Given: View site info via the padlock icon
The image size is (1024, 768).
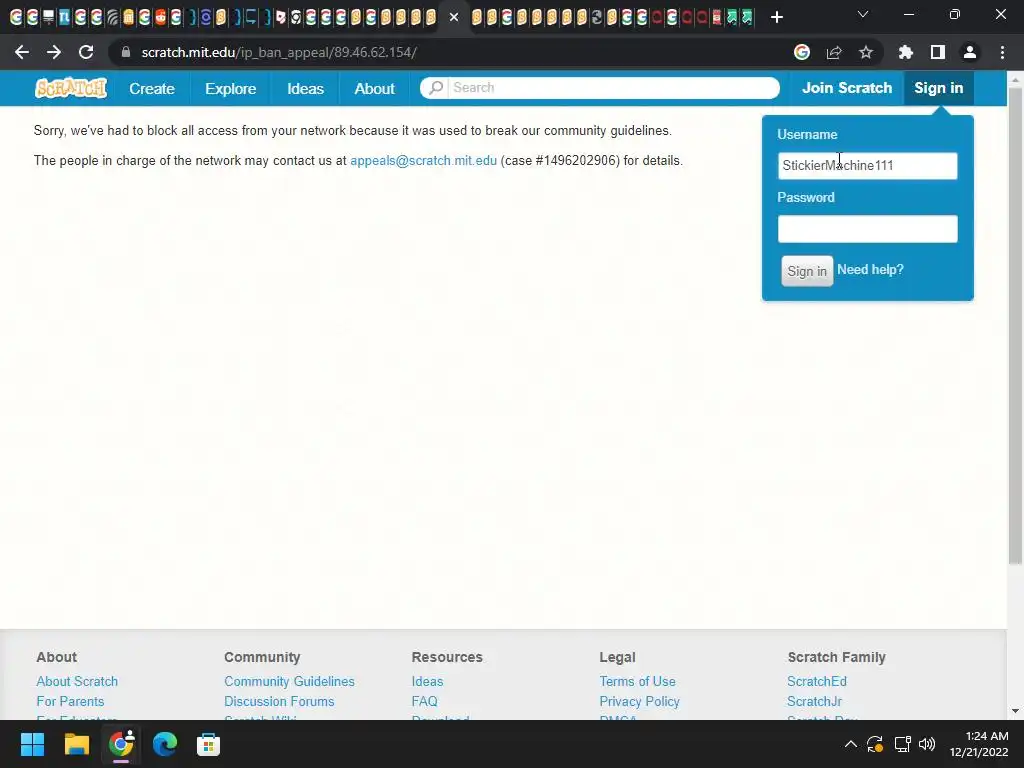Looking at the screenshot, I should [126, 52].
